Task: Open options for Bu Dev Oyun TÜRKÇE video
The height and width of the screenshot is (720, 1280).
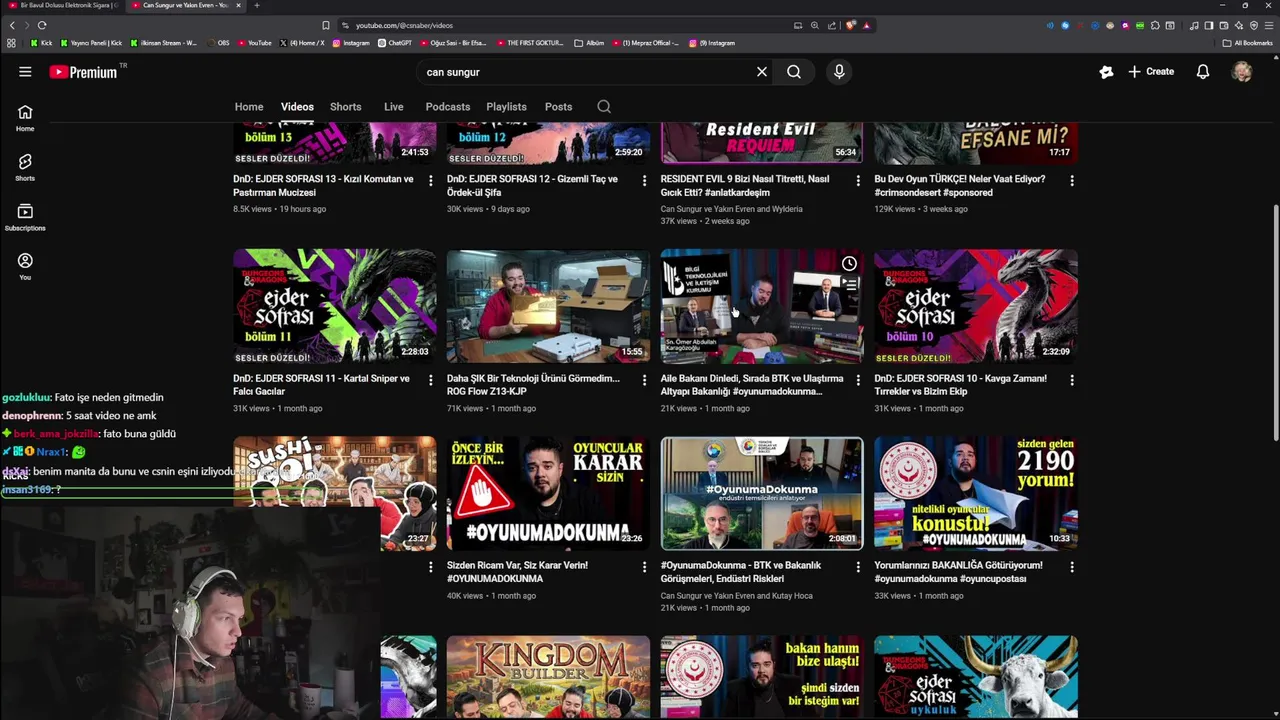Action: point(1071,181)
